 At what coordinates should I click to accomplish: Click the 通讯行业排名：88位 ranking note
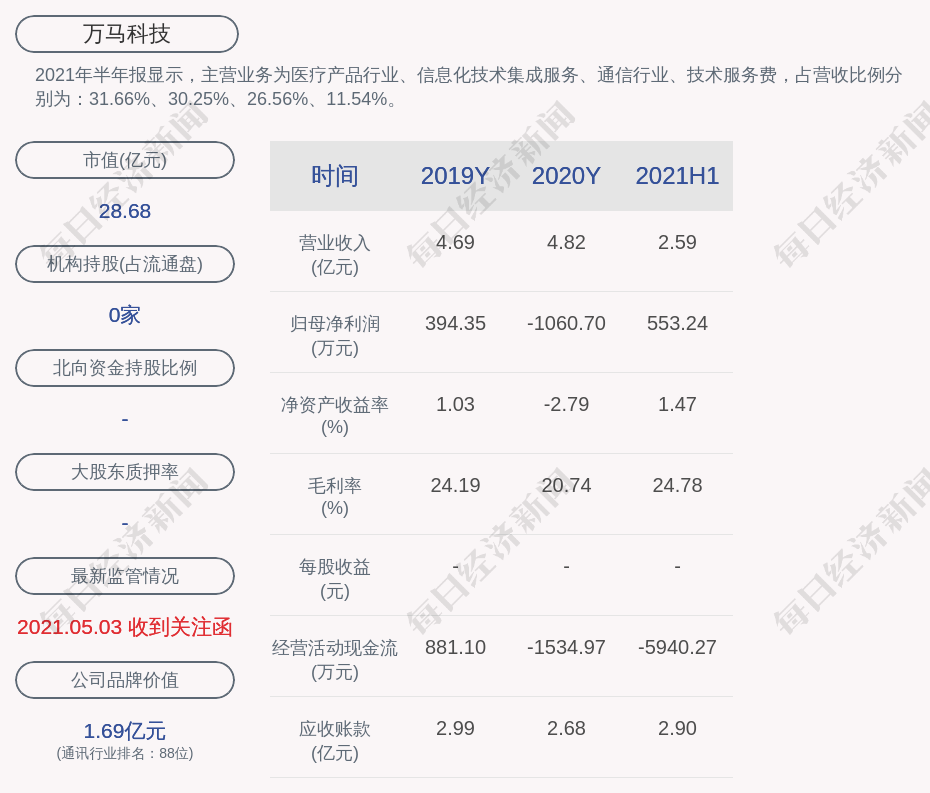125,753
